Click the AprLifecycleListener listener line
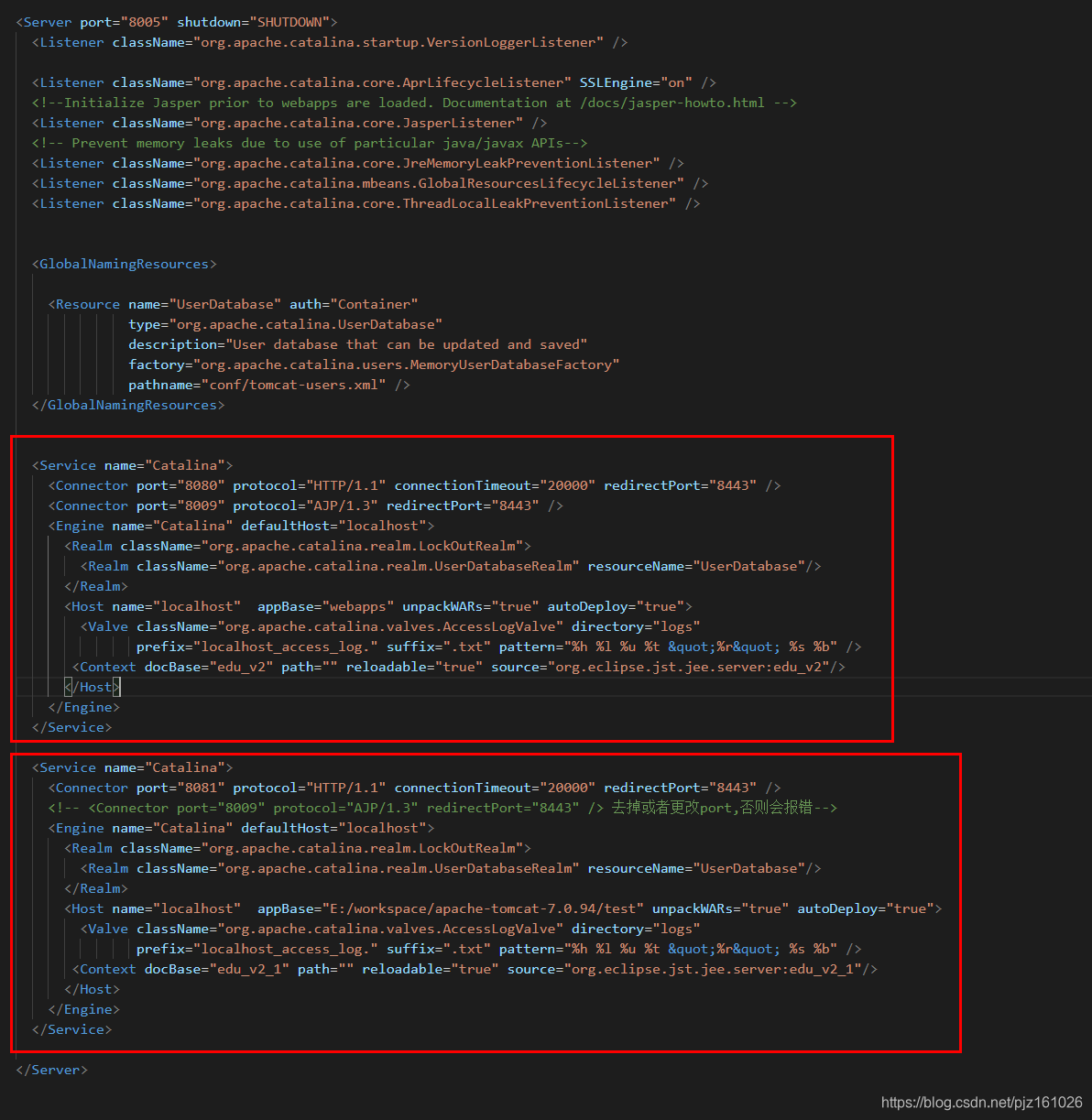This screenshot has height=1120, width=1092. pos(374,82)
